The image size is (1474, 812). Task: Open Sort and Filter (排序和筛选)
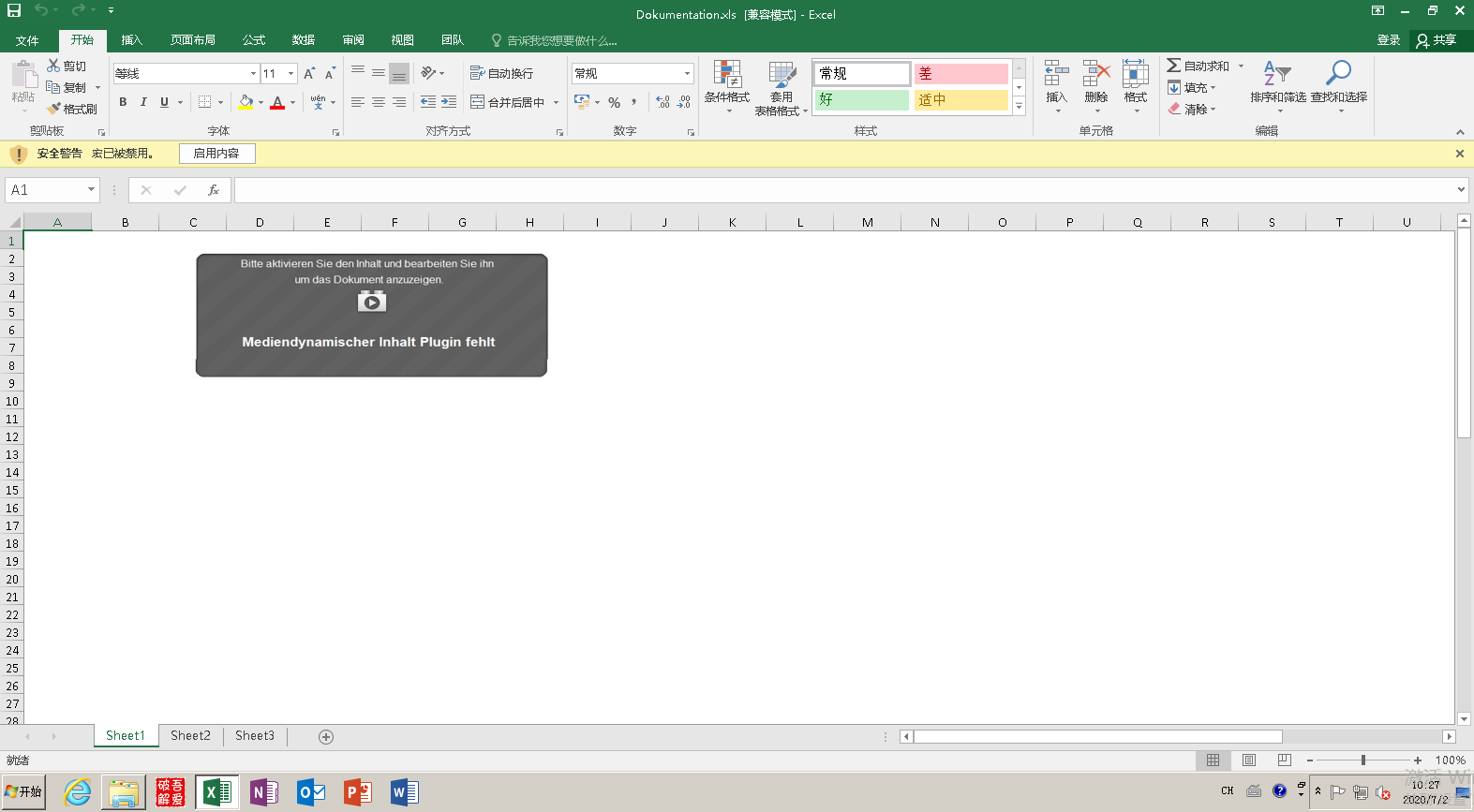1278,86
